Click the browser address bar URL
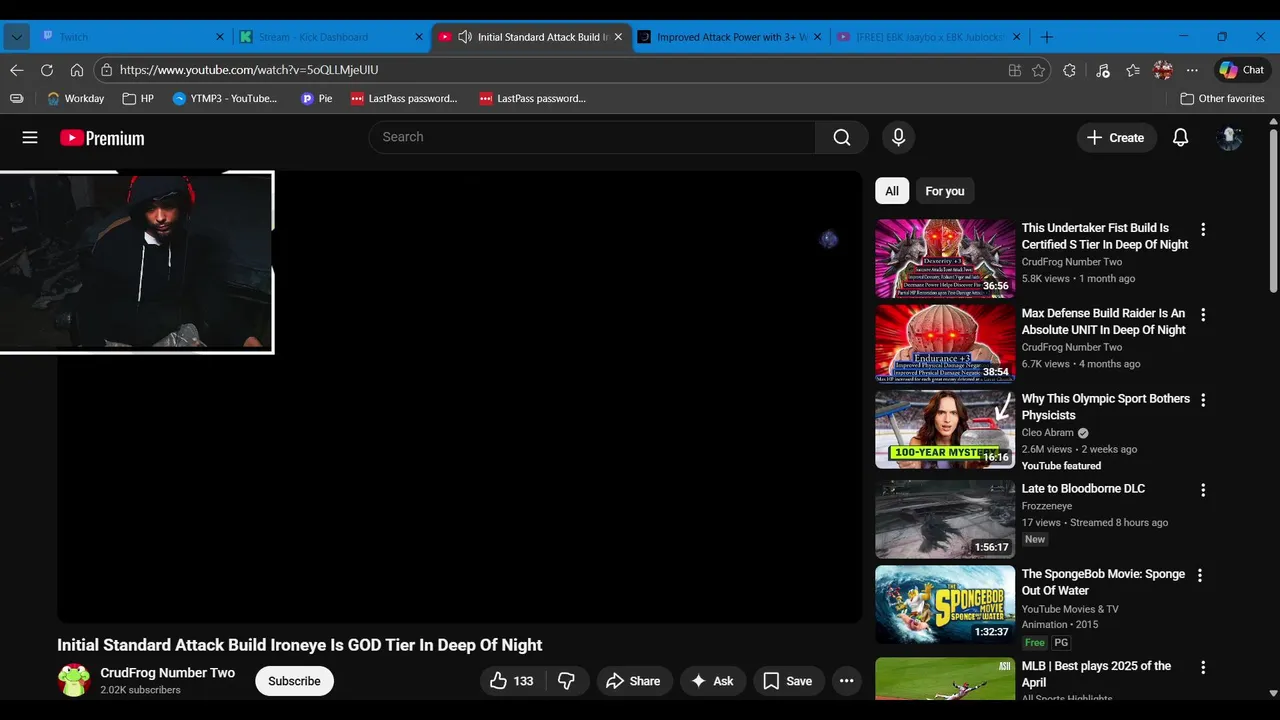The image size is (1280, 720). [249, 70]
